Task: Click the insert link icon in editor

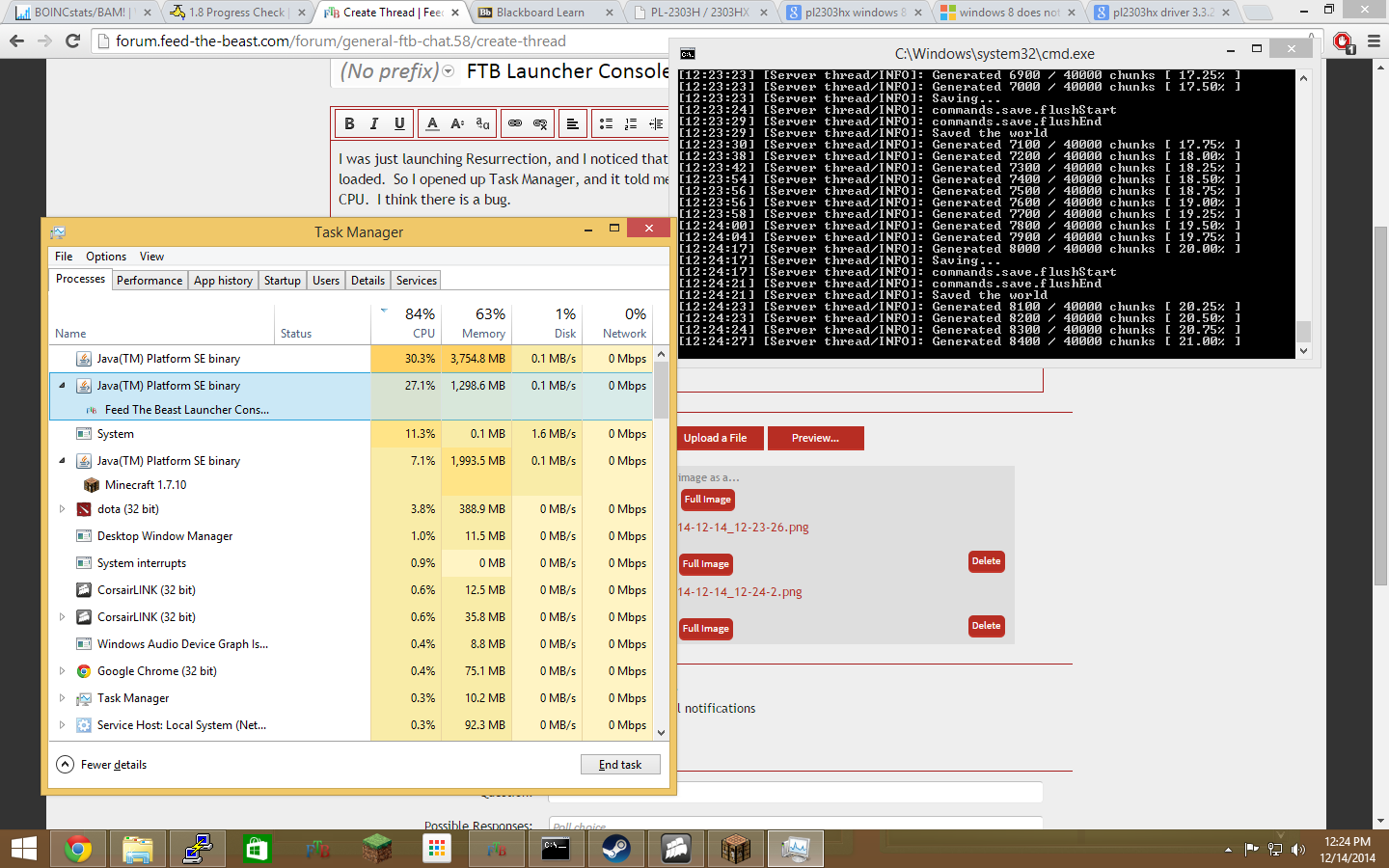Action: click(x=515, y=123)
